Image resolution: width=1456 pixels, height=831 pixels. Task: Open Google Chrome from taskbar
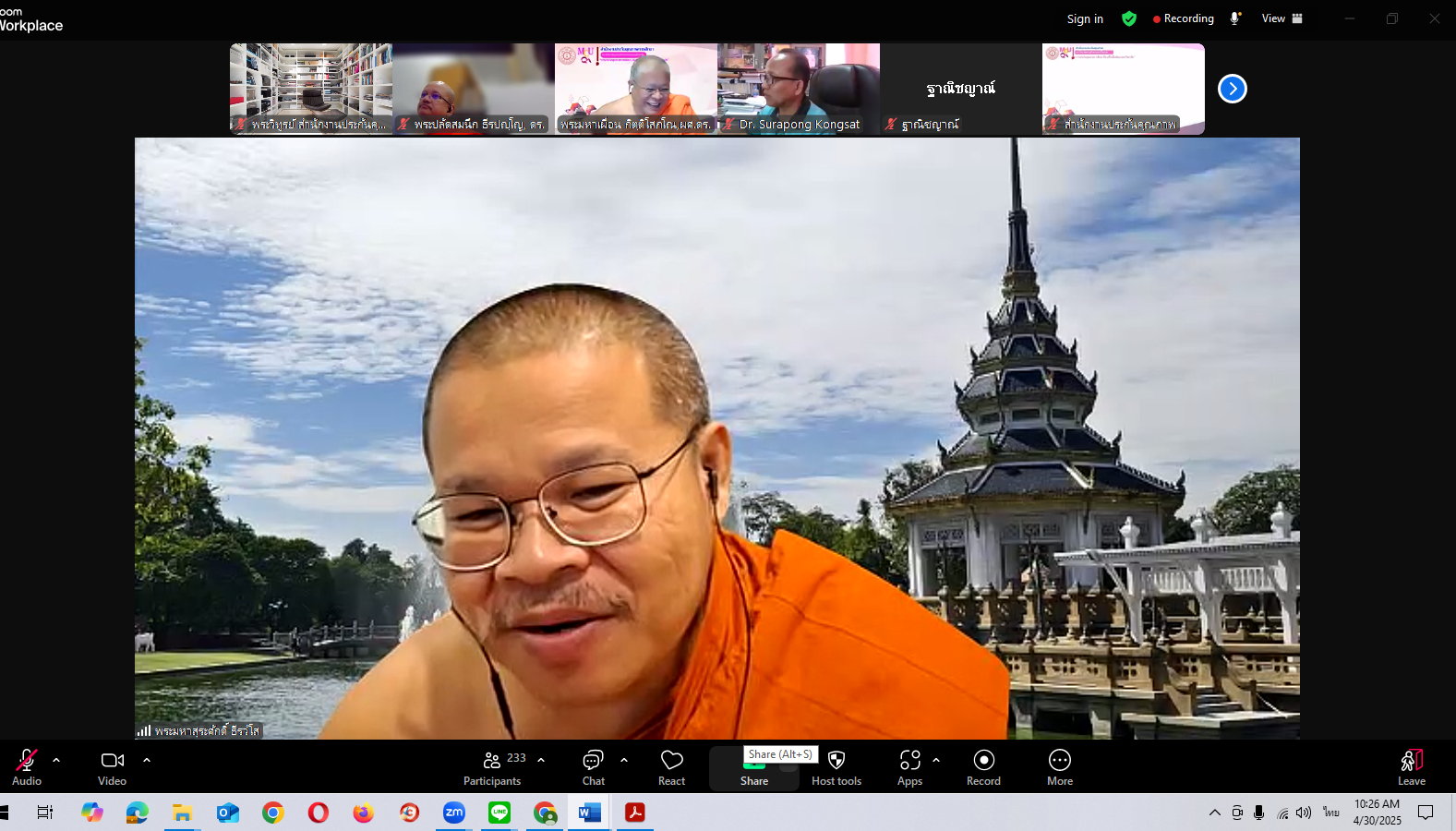[x=272, y=813]
